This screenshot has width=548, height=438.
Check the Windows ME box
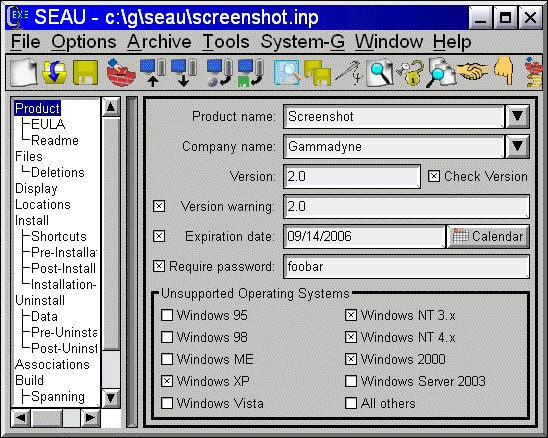(x=167, y=359)
